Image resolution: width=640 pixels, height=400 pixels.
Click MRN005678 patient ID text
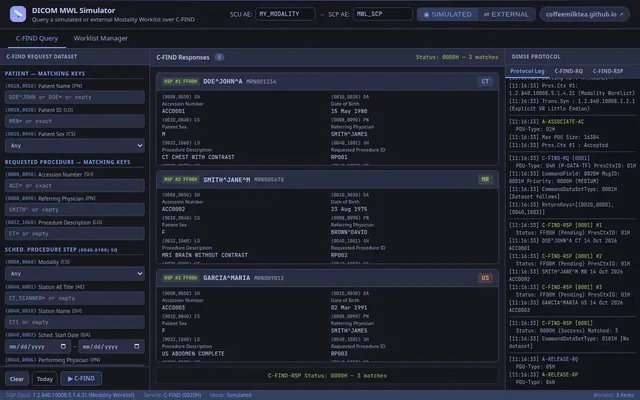(x=269, y=180)
